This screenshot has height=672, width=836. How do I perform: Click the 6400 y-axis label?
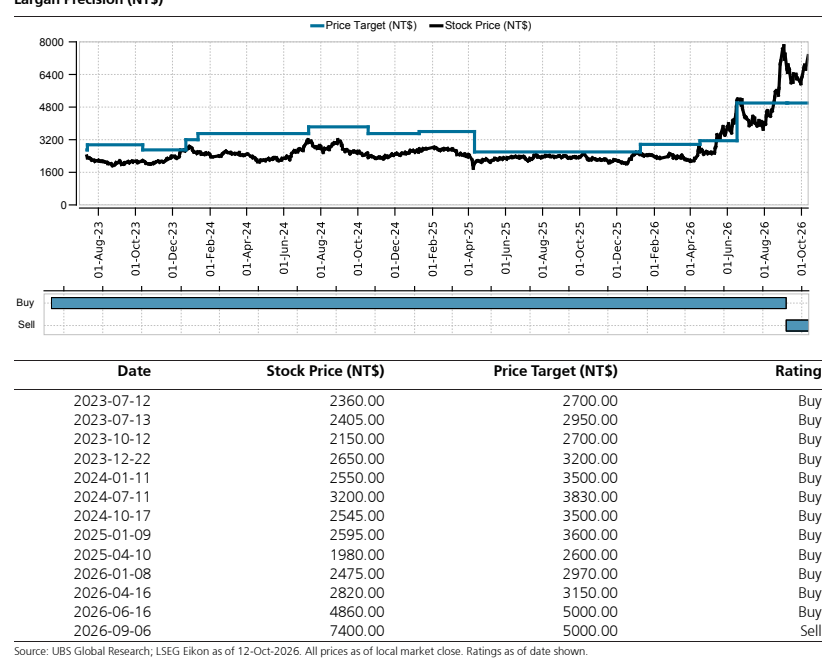[51, 75]
